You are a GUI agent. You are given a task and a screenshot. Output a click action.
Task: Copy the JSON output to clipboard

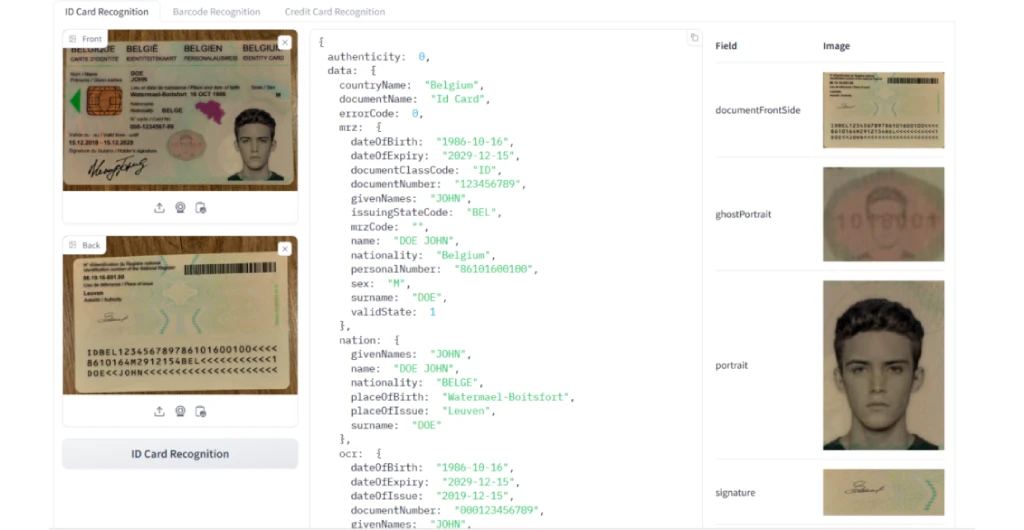click(694, 38)
